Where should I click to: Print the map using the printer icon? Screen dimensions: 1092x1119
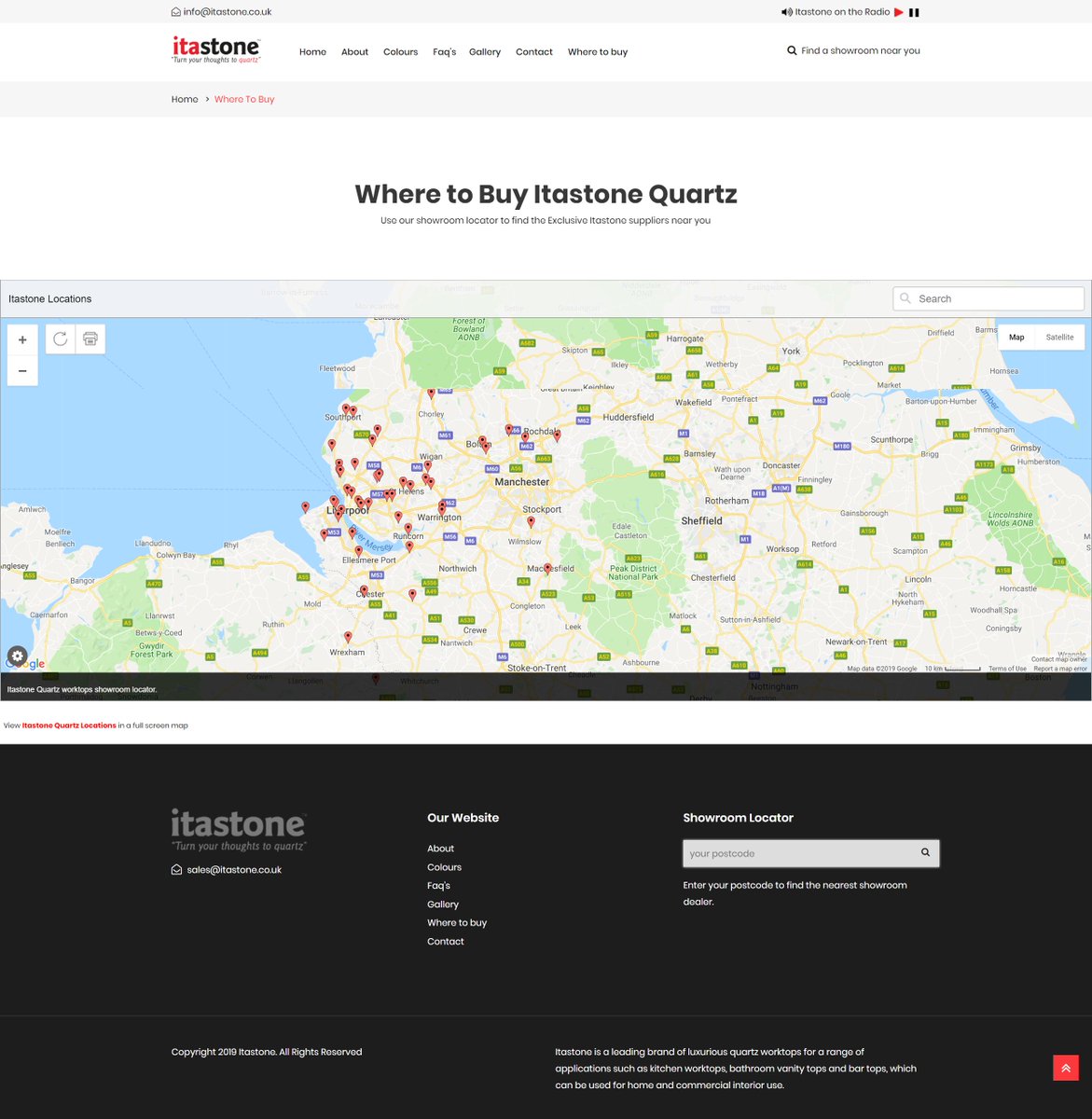90,338
